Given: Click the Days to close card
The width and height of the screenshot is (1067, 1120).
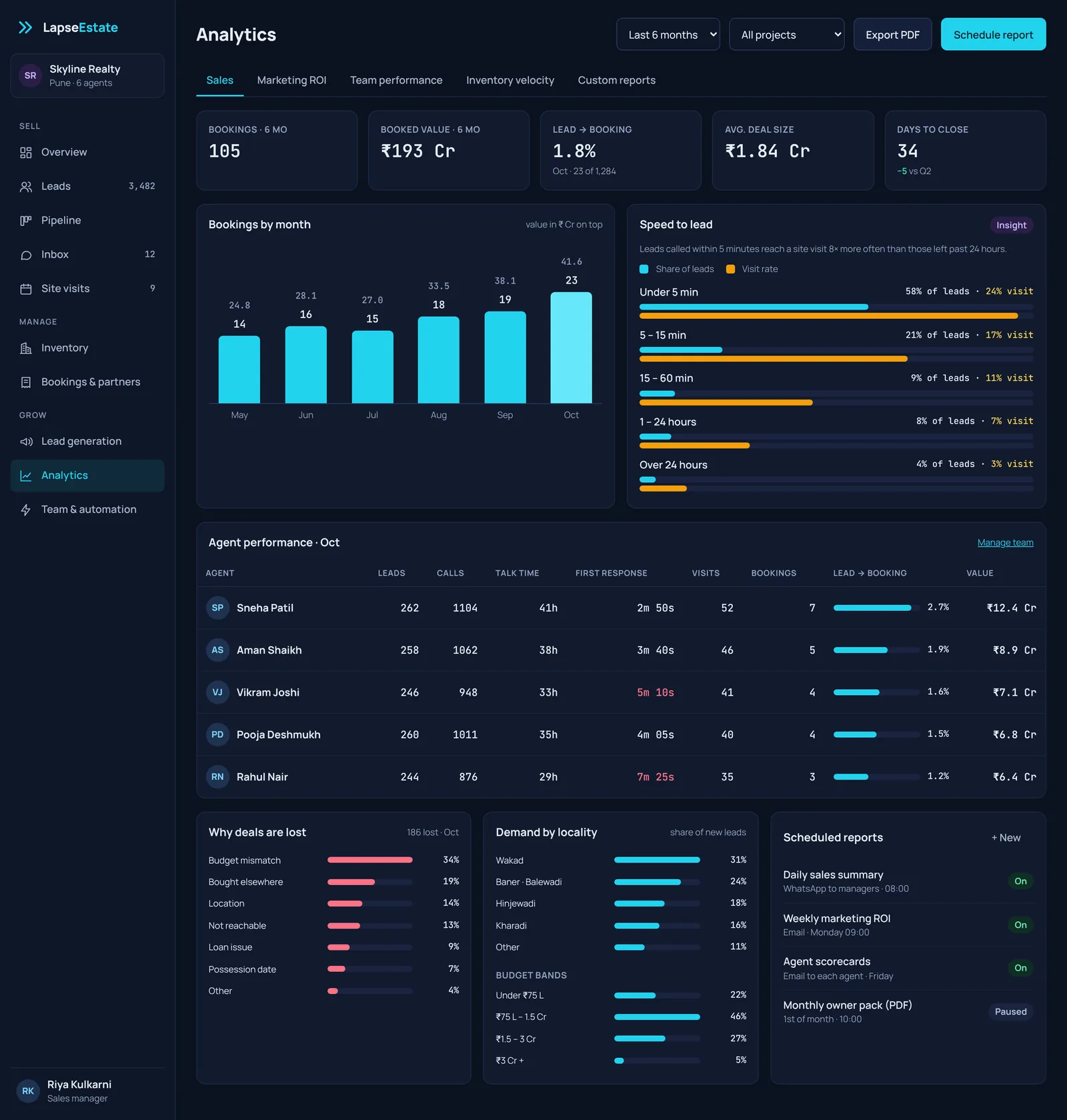Looking at the screenshot, I should pos(965,150).
